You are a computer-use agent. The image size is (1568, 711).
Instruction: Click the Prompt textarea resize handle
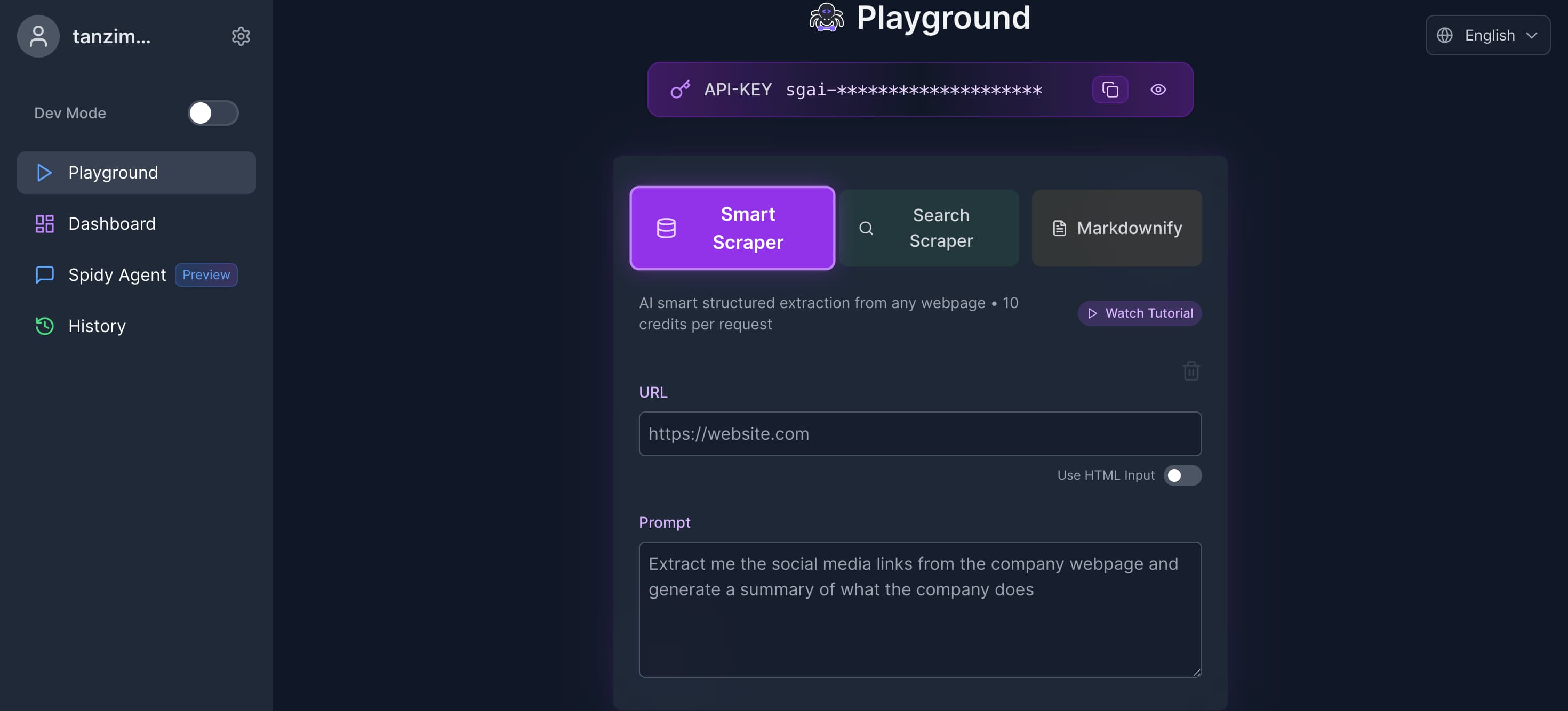(1196, 672)
